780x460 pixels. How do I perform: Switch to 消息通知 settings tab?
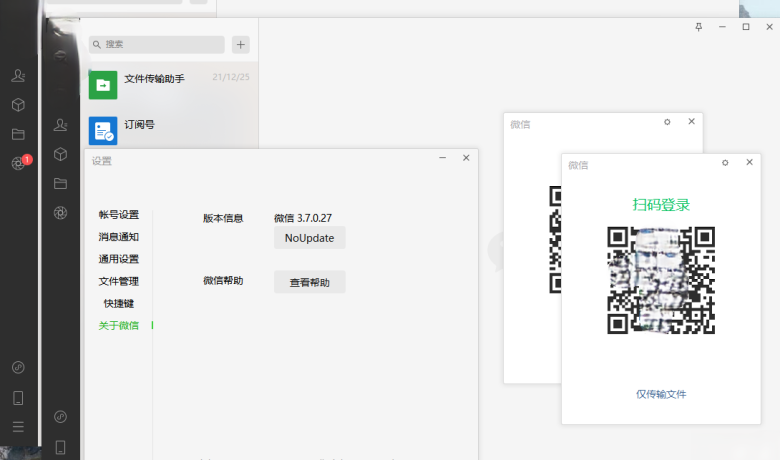tap(118, 237)
